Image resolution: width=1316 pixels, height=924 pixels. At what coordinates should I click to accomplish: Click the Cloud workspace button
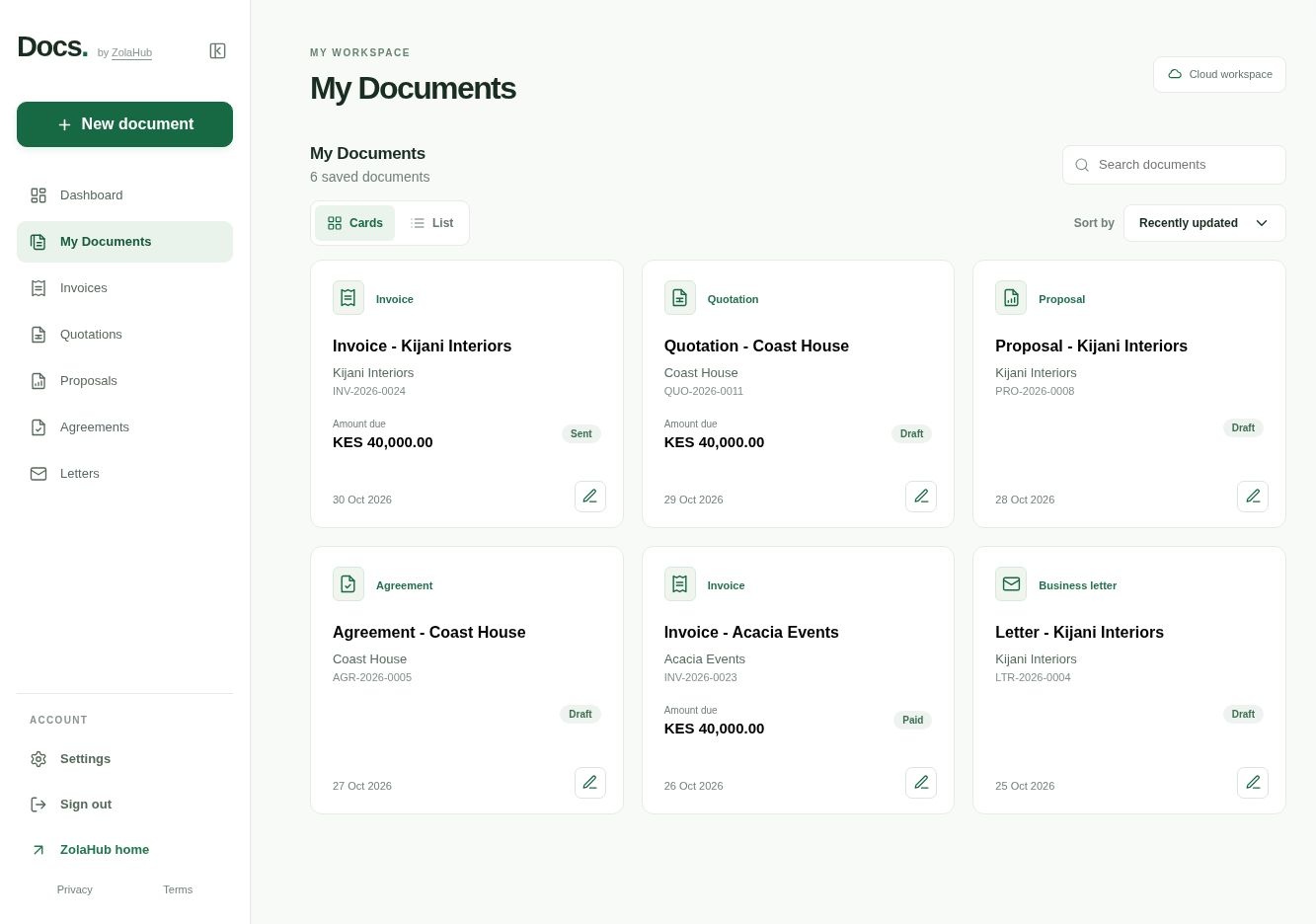(x=1219, y=74)
